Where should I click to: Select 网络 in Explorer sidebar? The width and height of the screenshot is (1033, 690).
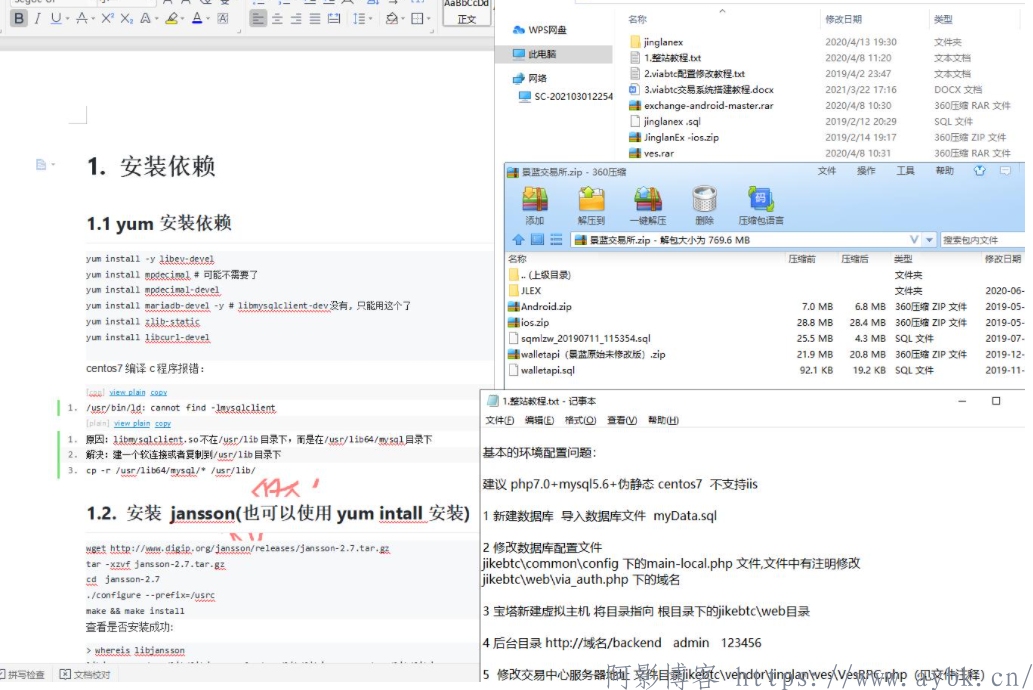tap(530, 78)
